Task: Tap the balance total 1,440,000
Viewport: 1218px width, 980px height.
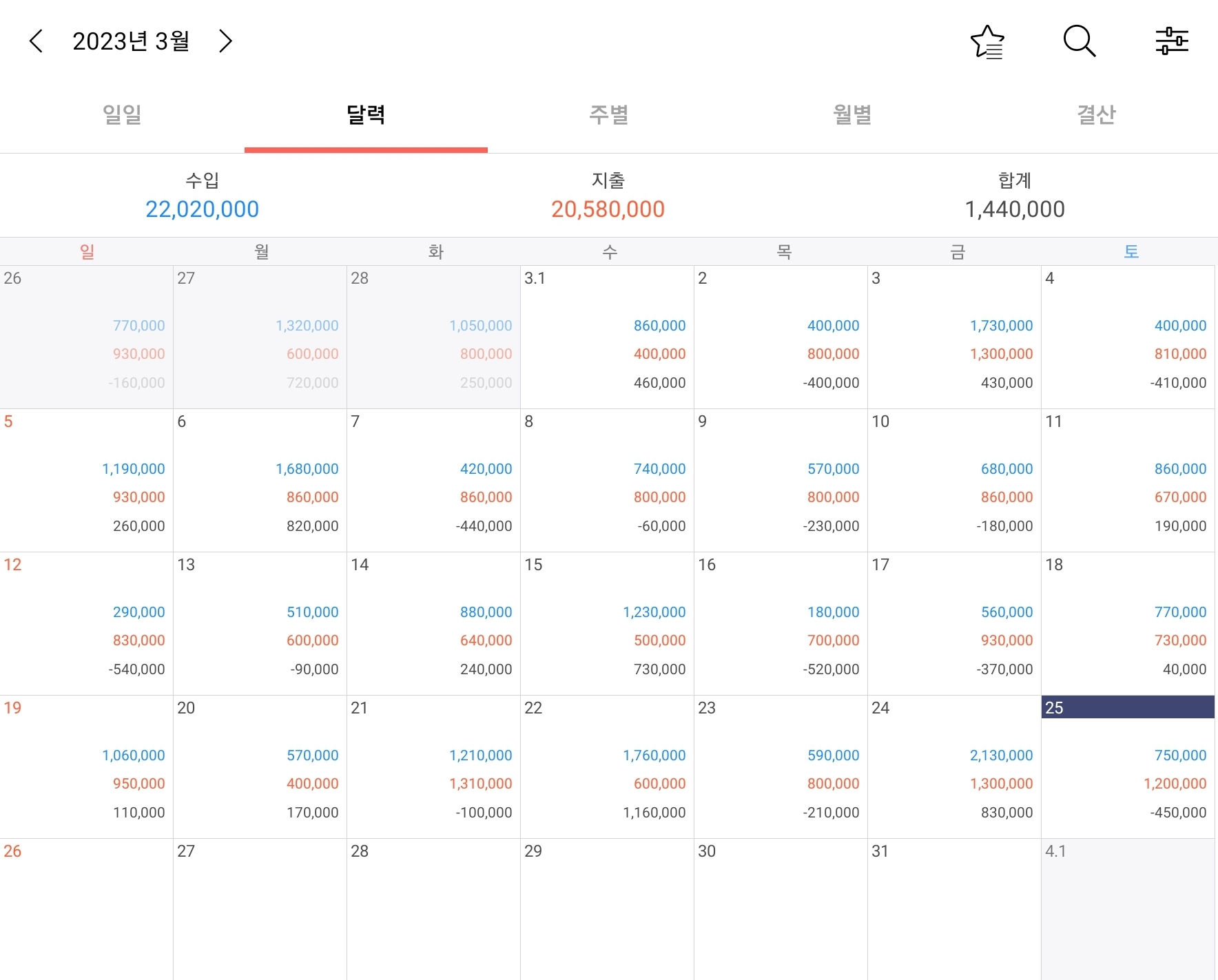Action: click(1015, 209)
